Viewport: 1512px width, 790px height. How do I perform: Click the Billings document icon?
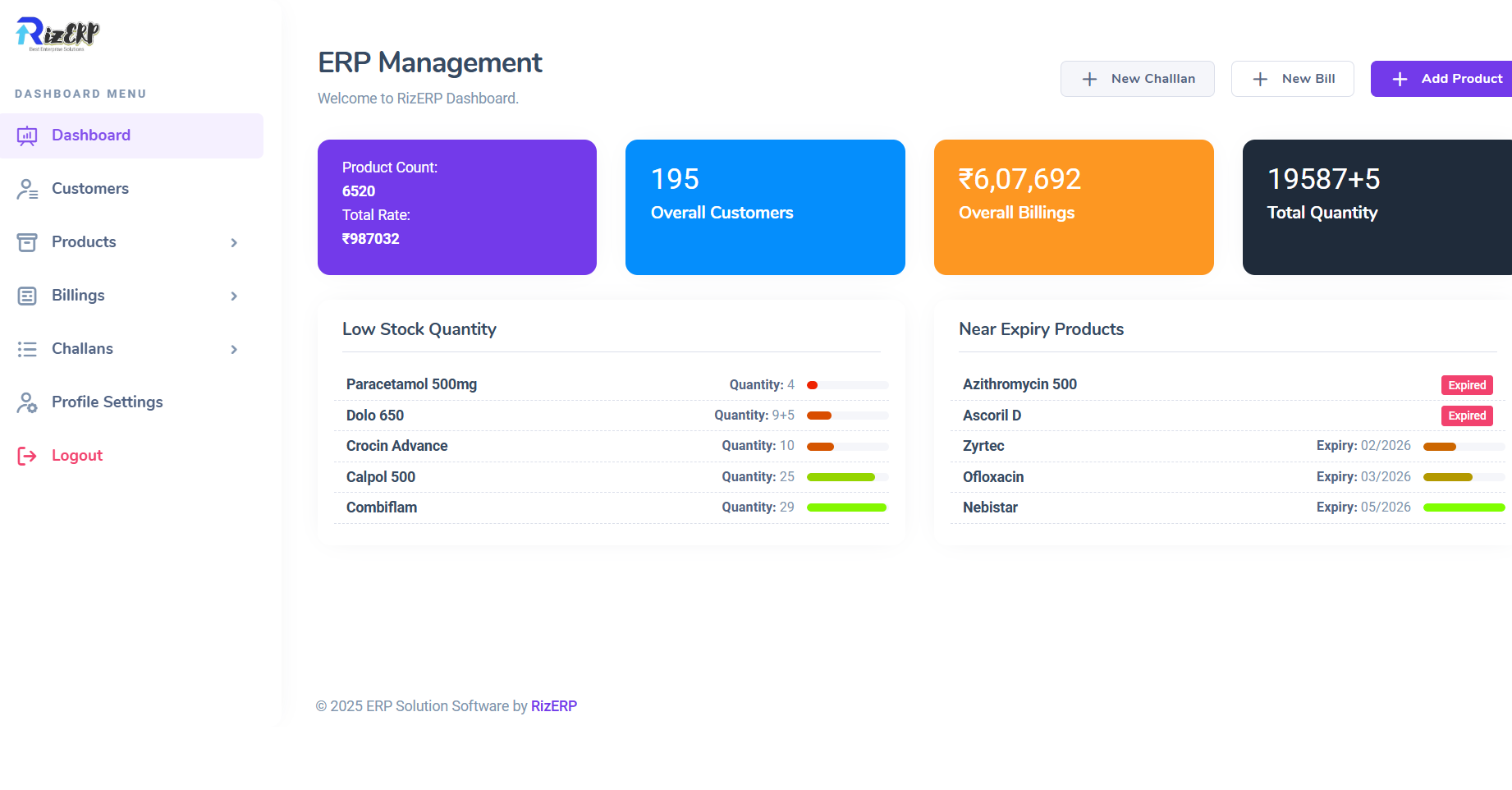click(x=27, y=296)
